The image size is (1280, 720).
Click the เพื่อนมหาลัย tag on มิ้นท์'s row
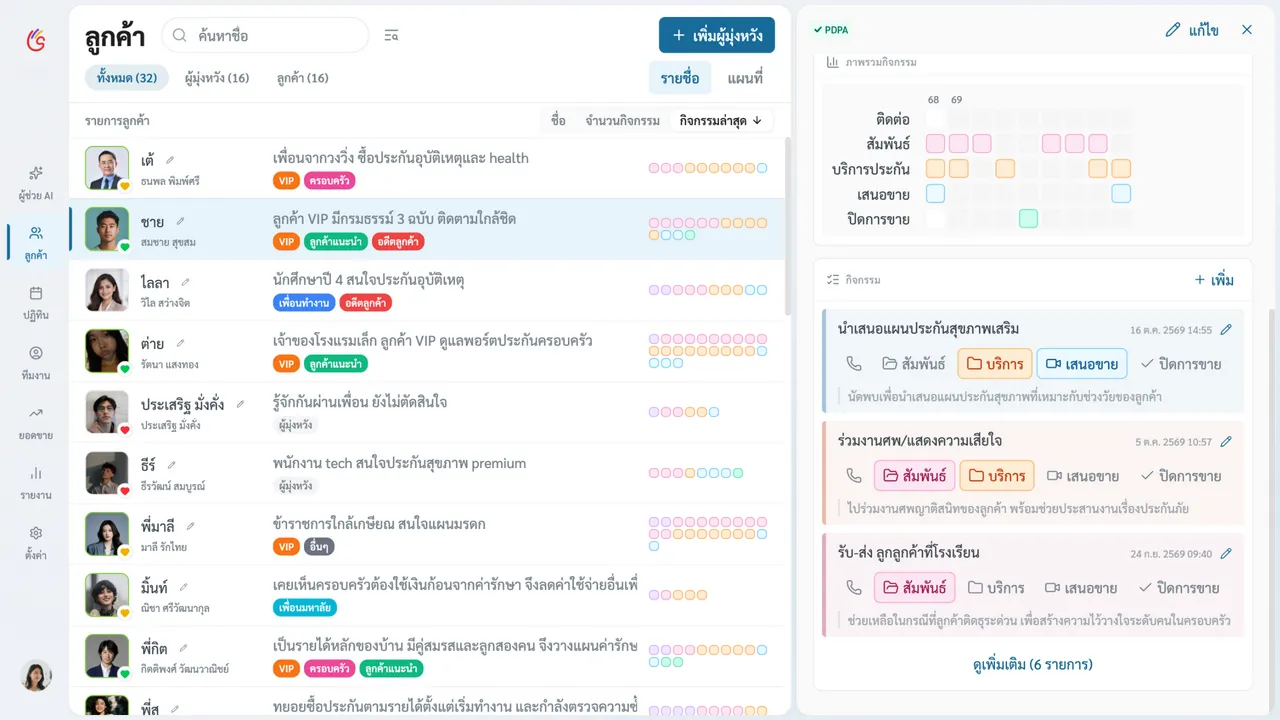[305, 607]
